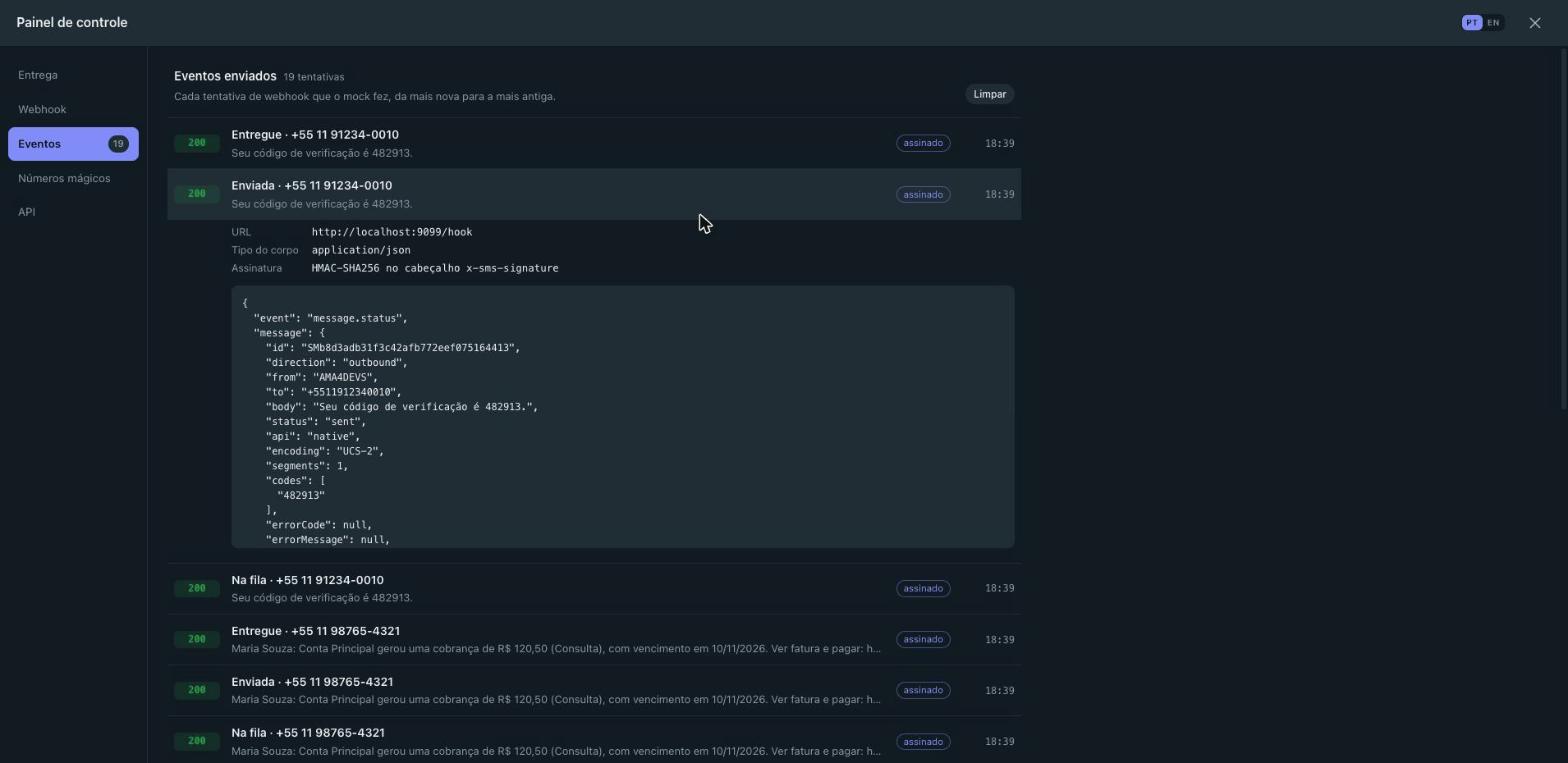
Task: Expand the Entregue 91234-0010 event row
Action: point(594,143)
